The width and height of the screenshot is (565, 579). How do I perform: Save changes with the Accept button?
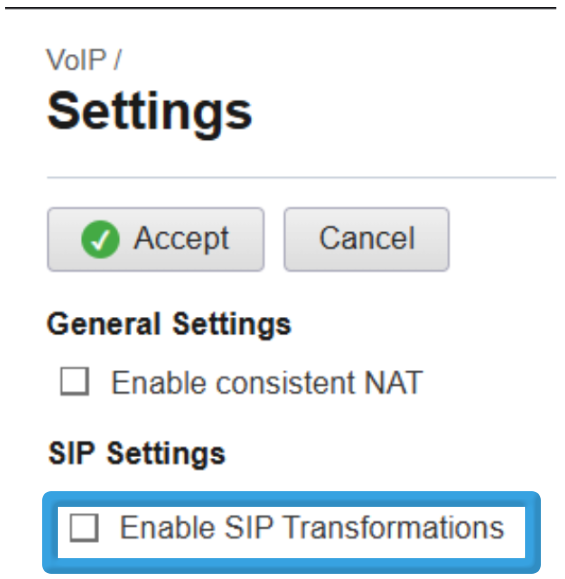(155, 239)
